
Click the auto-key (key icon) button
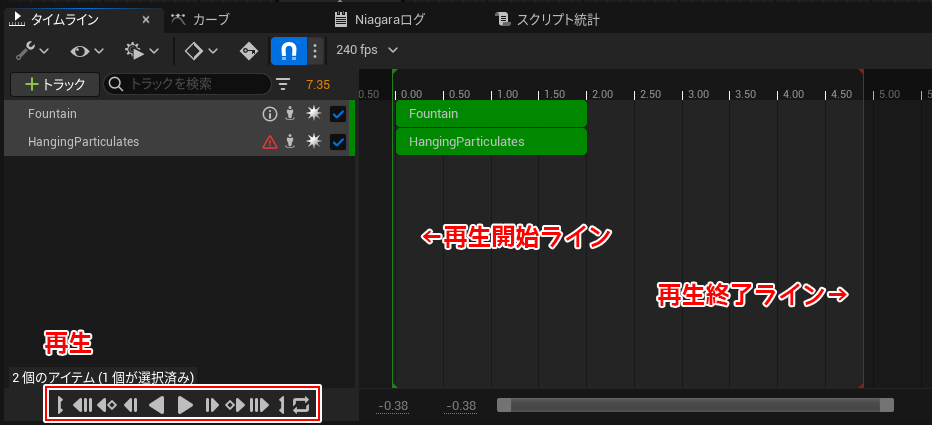pos(248,50)
